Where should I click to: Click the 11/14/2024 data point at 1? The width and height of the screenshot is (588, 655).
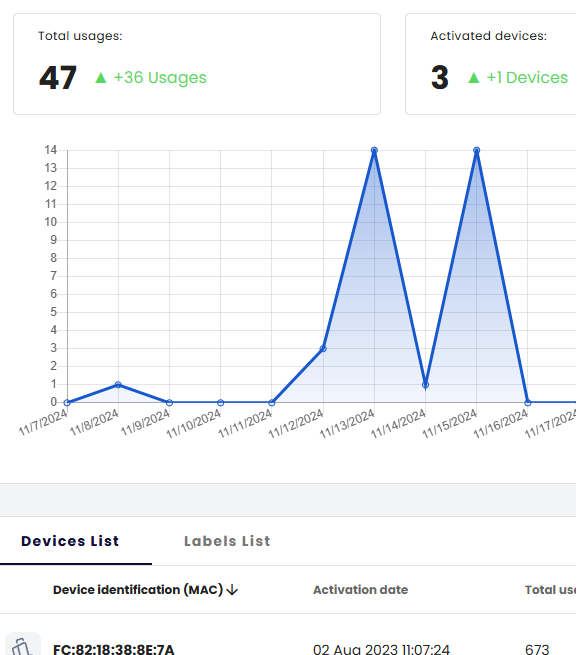[425, 385]
